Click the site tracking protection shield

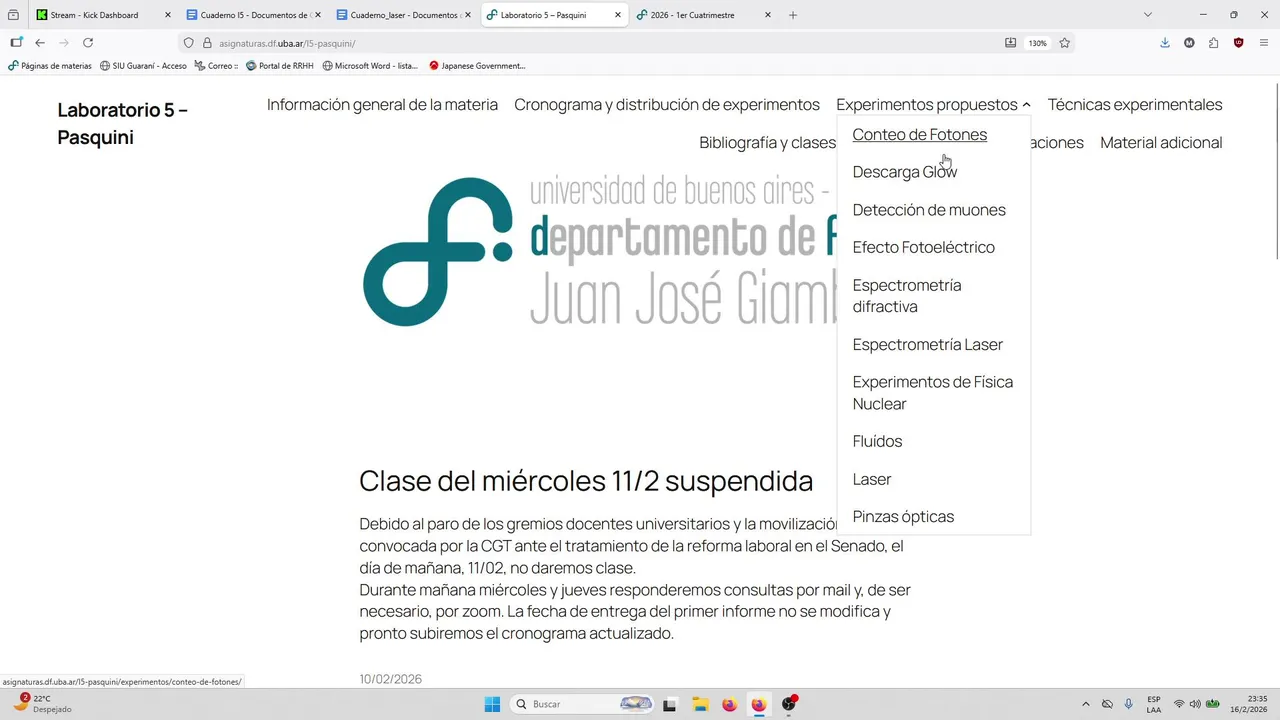[188, 43]
